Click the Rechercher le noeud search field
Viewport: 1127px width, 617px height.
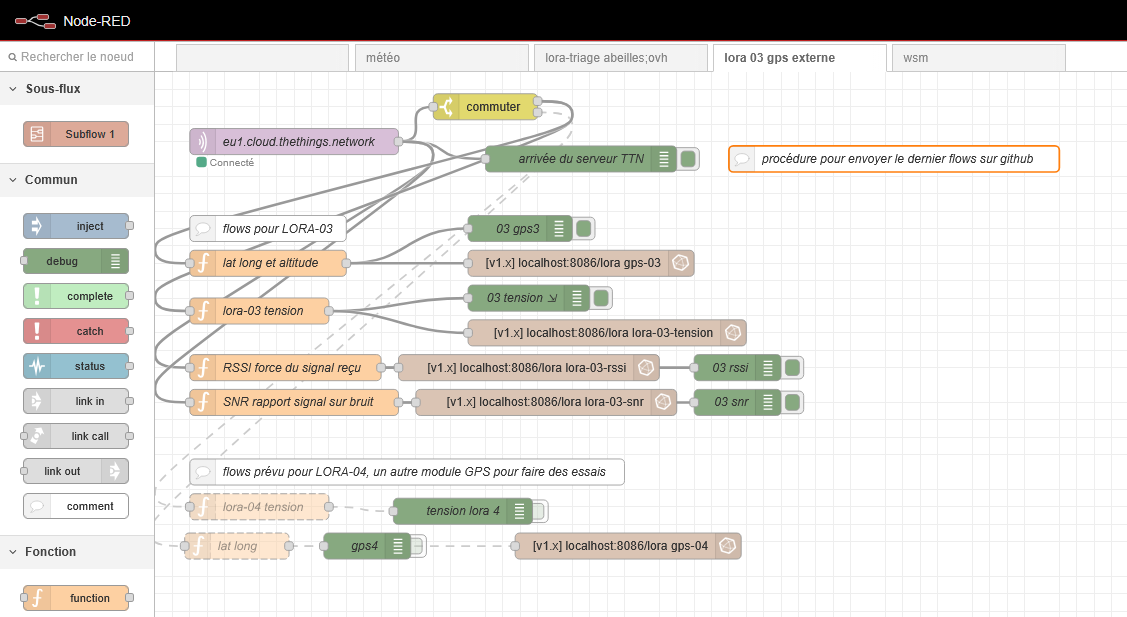click(x=80, y=57)
